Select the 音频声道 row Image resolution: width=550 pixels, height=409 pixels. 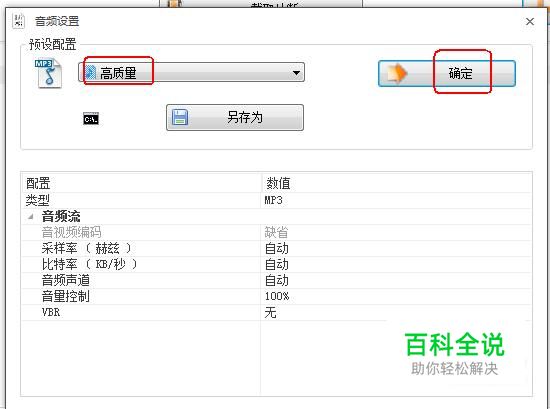tap(276, 280)
